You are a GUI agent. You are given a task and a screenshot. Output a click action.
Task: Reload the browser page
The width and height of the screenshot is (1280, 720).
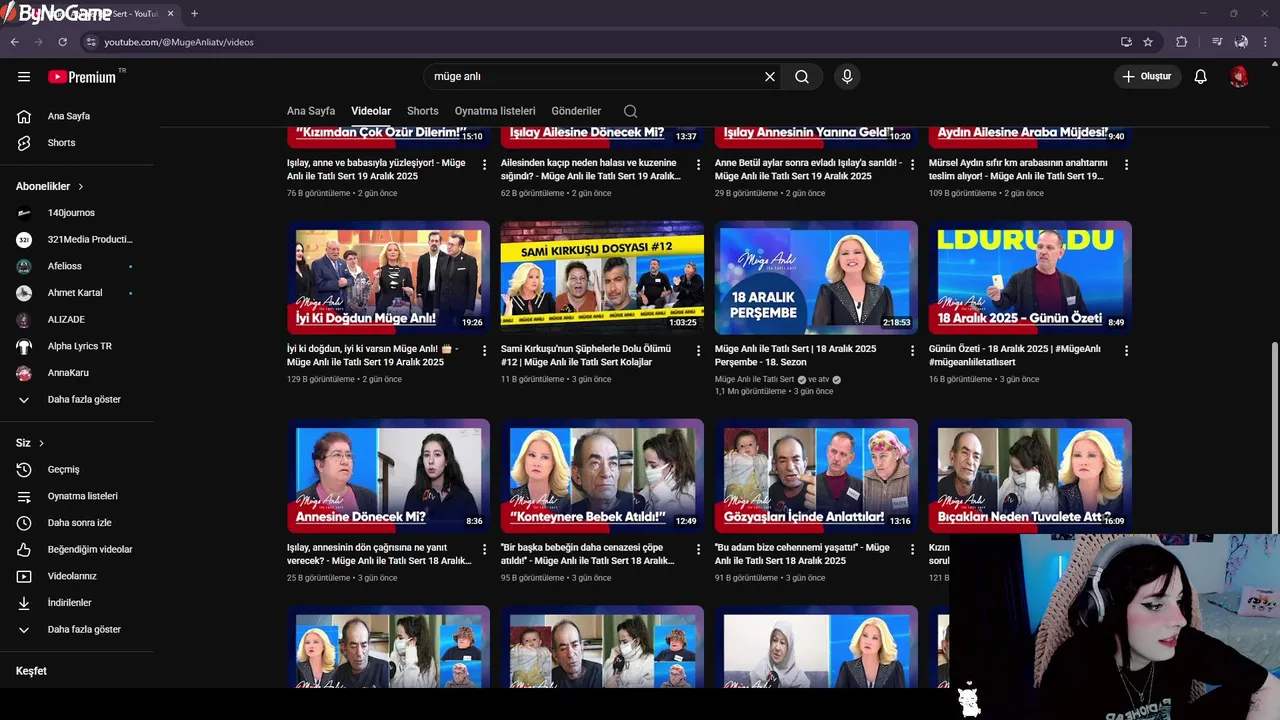[62, 42]
